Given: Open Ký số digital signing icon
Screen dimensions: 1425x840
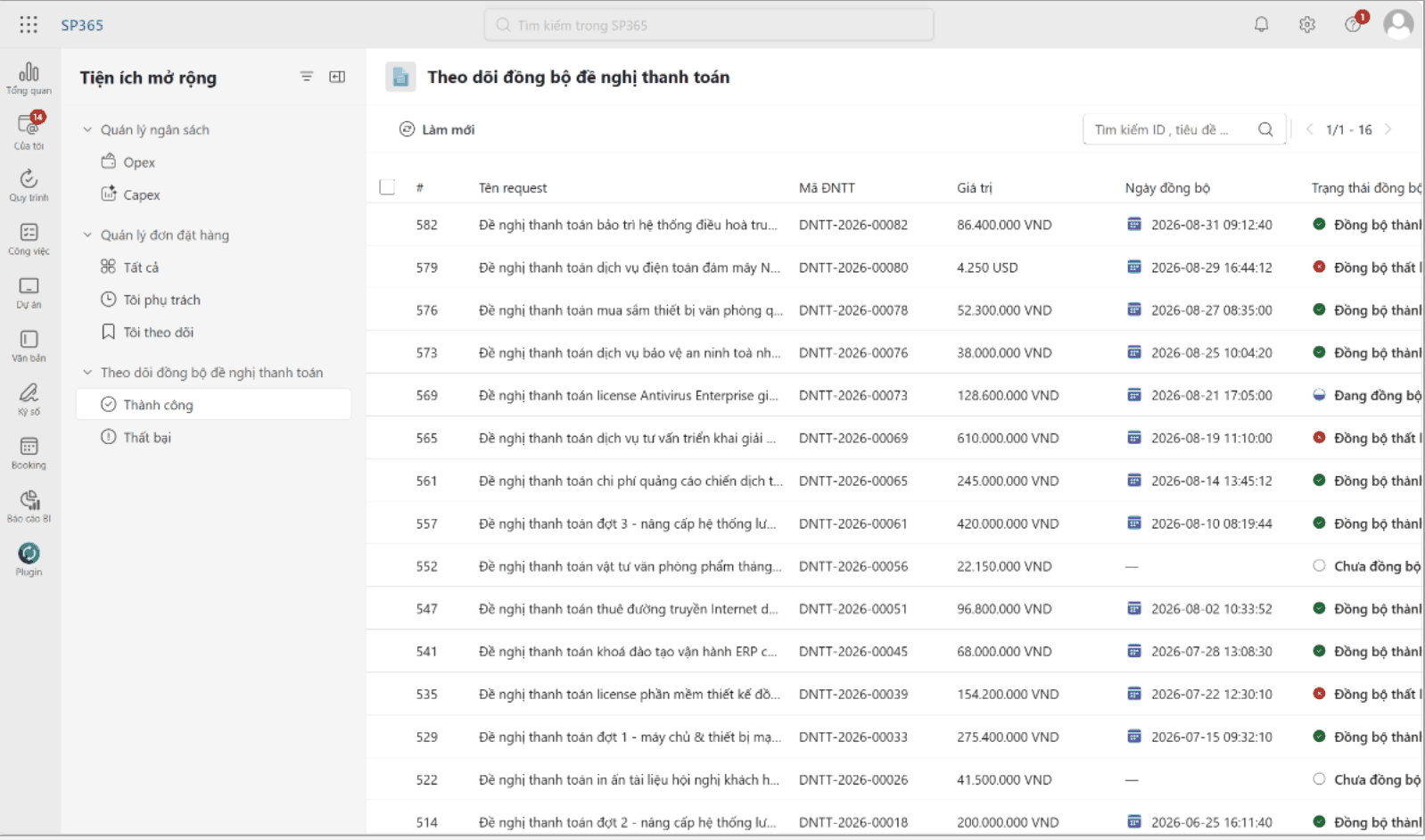Looking at the screenshot, I should tap(29, 399).
